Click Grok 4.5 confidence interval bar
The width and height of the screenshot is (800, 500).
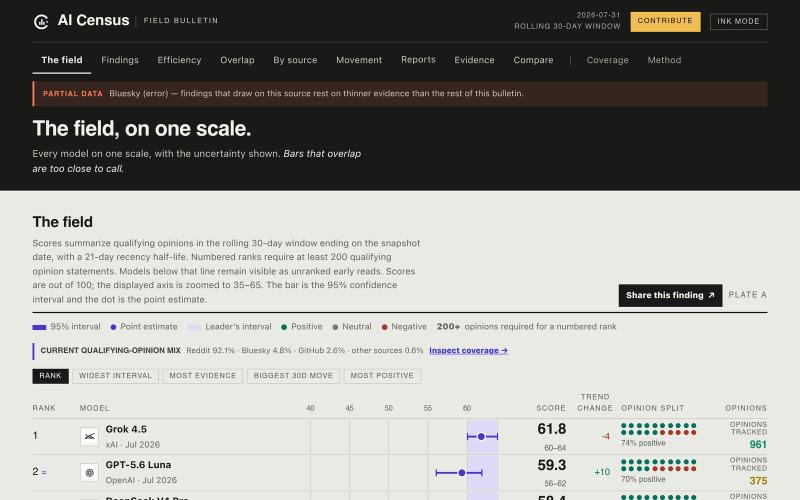(482, 436)
